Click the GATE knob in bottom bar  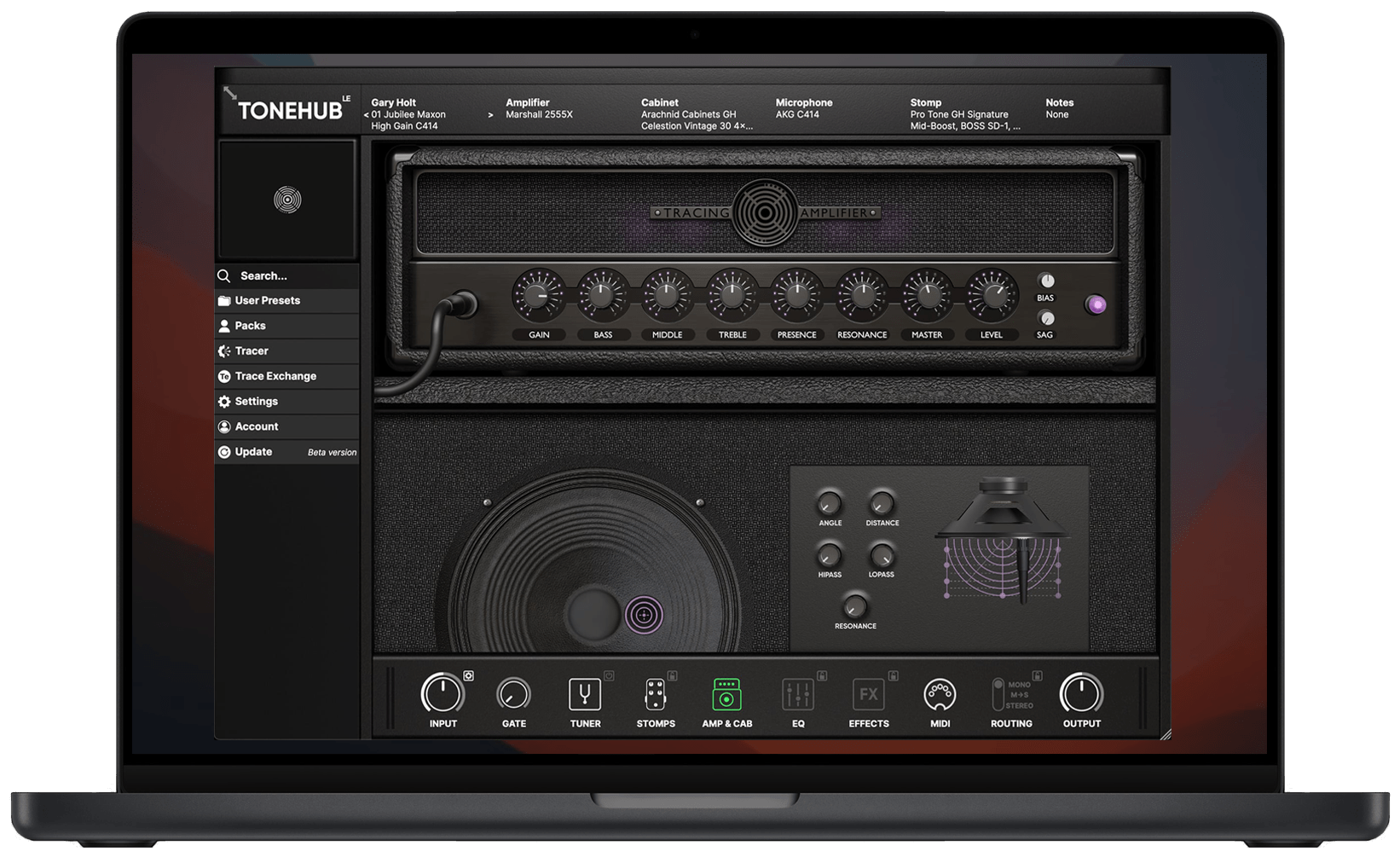click(x=513, y=695)
